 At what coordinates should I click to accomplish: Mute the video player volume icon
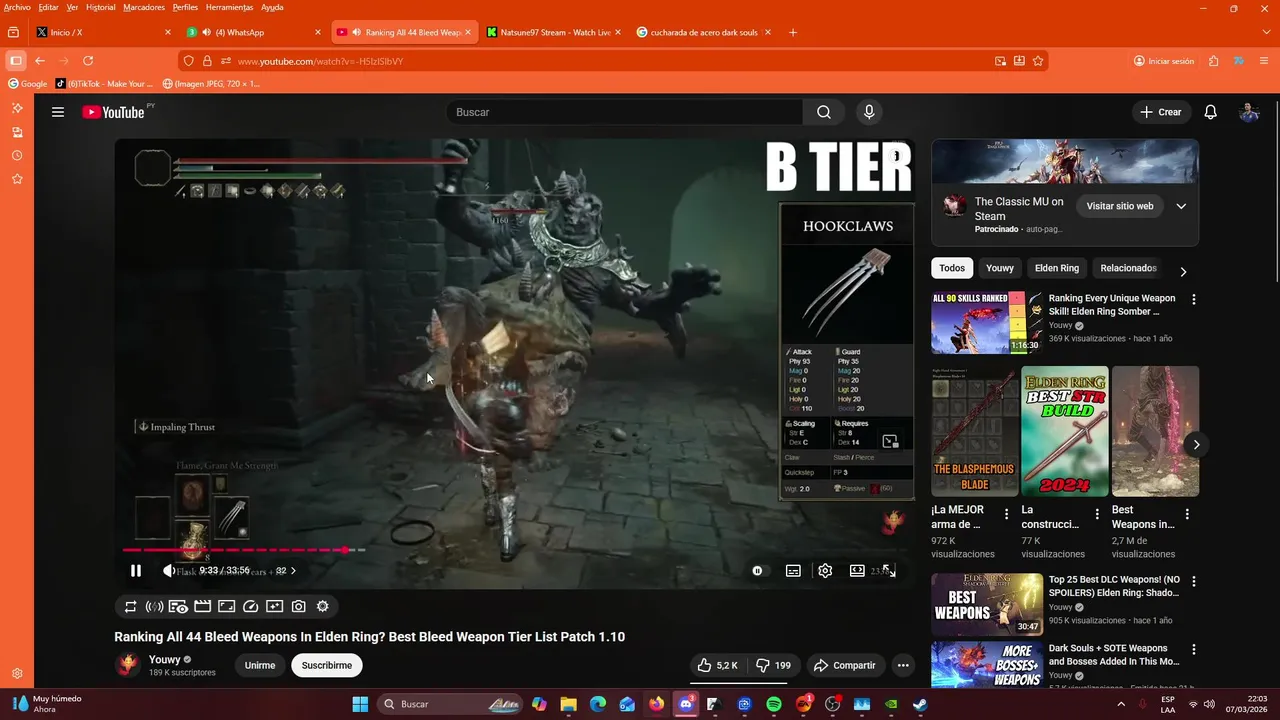point(169,571)
